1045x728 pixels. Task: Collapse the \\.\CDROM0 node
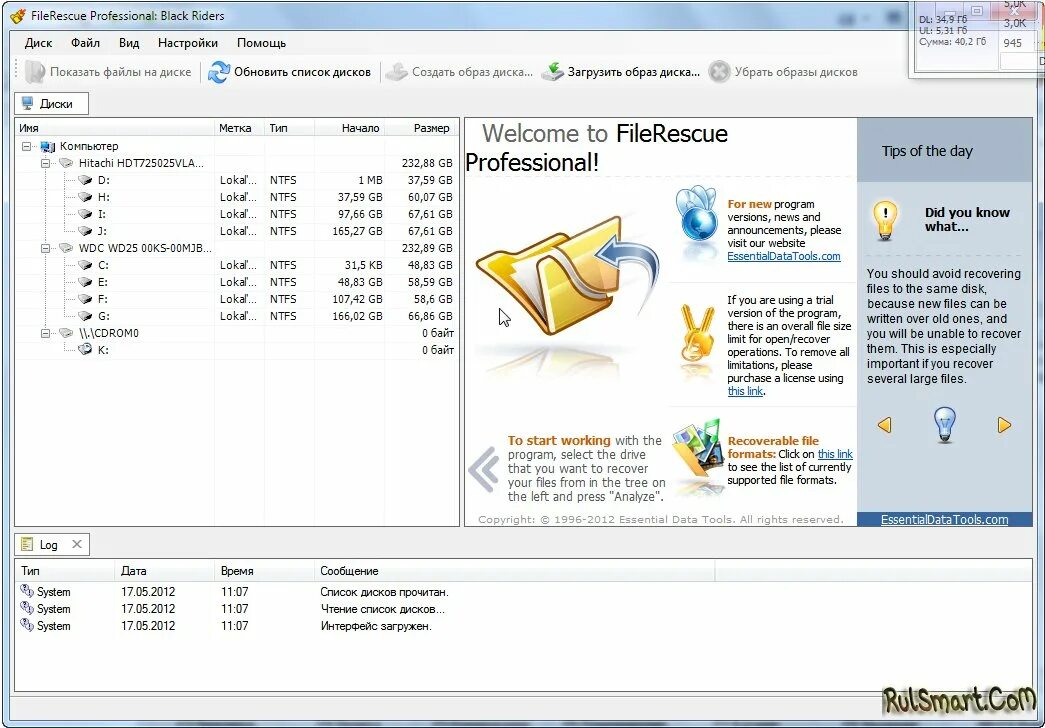(45, 333)
